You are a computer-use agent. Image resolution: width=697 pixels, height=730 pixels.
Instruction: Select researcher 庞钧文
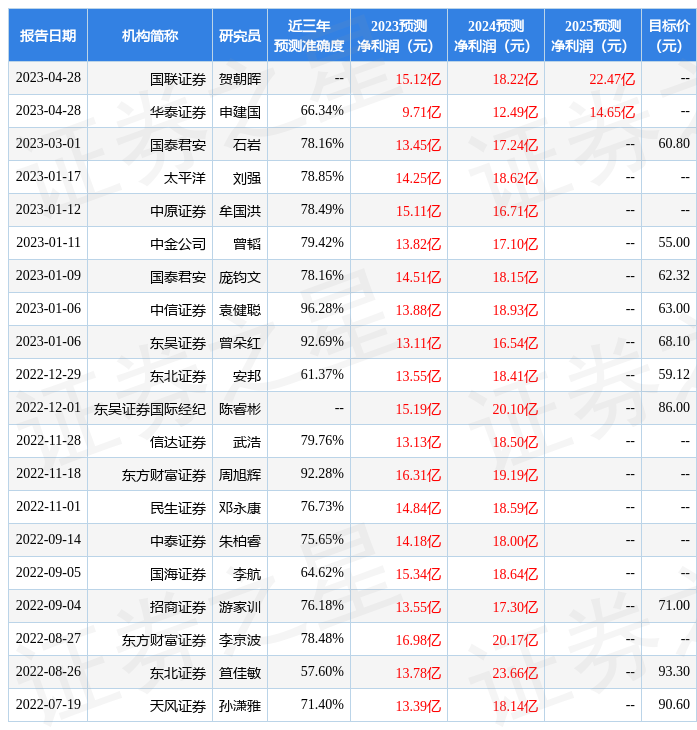click(x=240, y=277)
